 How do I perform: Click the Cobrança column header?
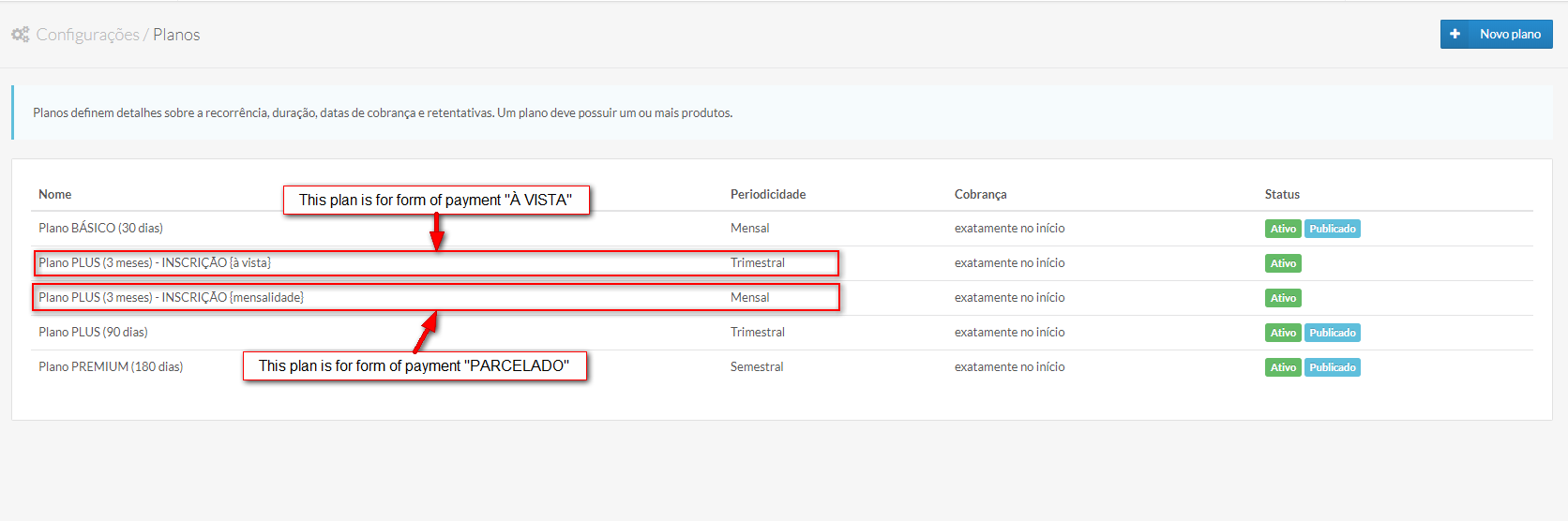(980, 195)
